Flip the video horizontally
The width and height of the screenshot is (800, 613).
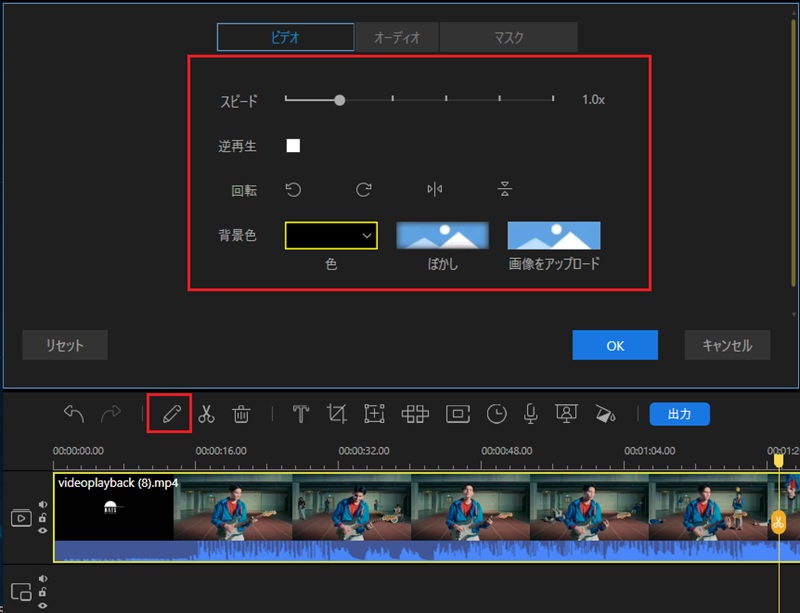pyautogui.click(x=434, y=190)
